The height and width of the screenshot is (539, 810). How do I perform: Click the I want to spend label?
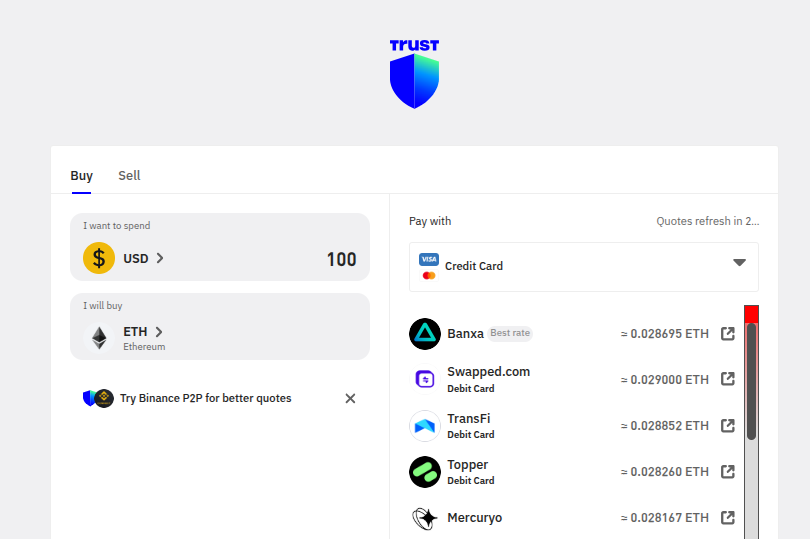point(117,226)
